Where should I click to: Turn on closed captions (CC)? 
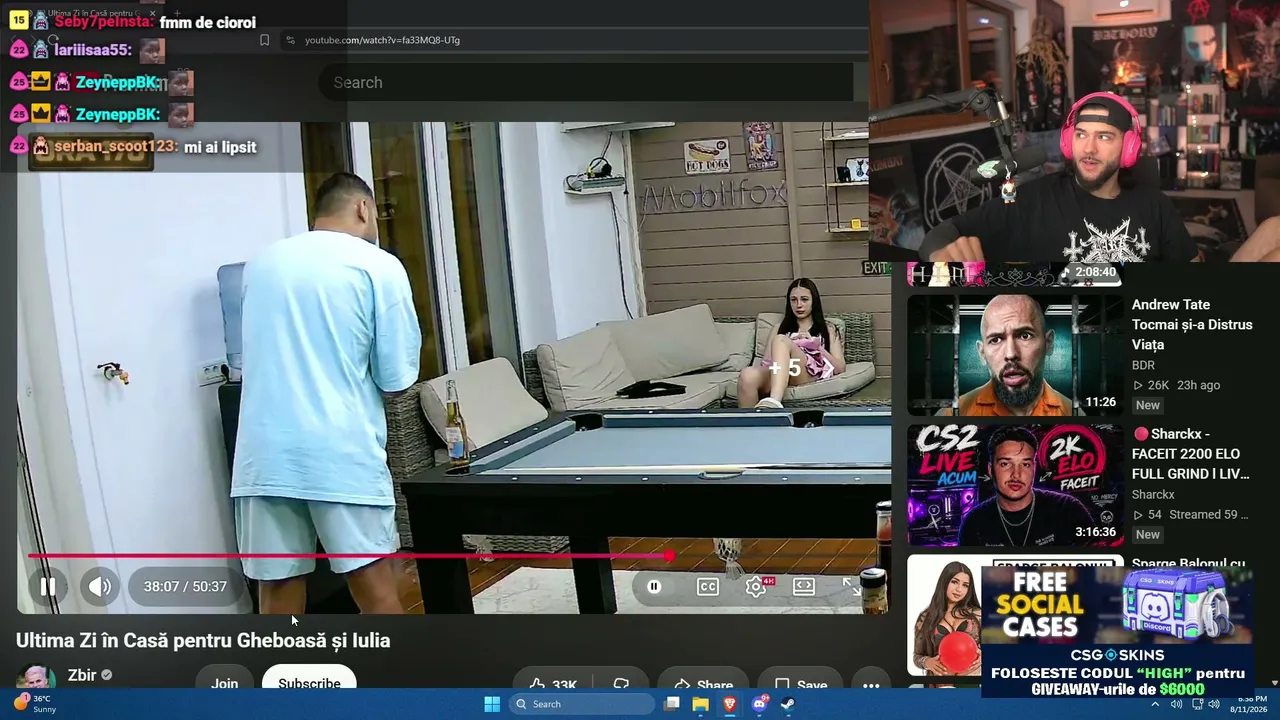pos(708,587)
